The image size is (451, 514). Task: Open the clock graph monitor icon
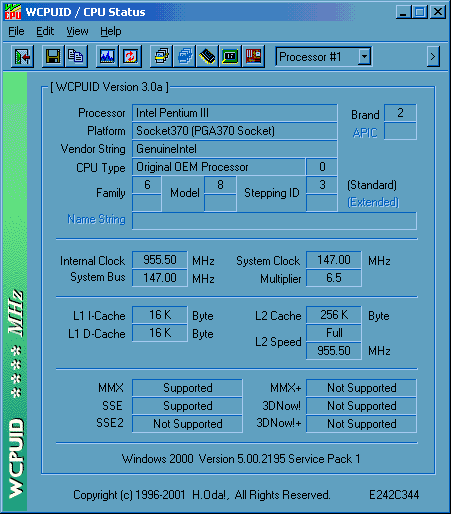(x=107, y=56)
